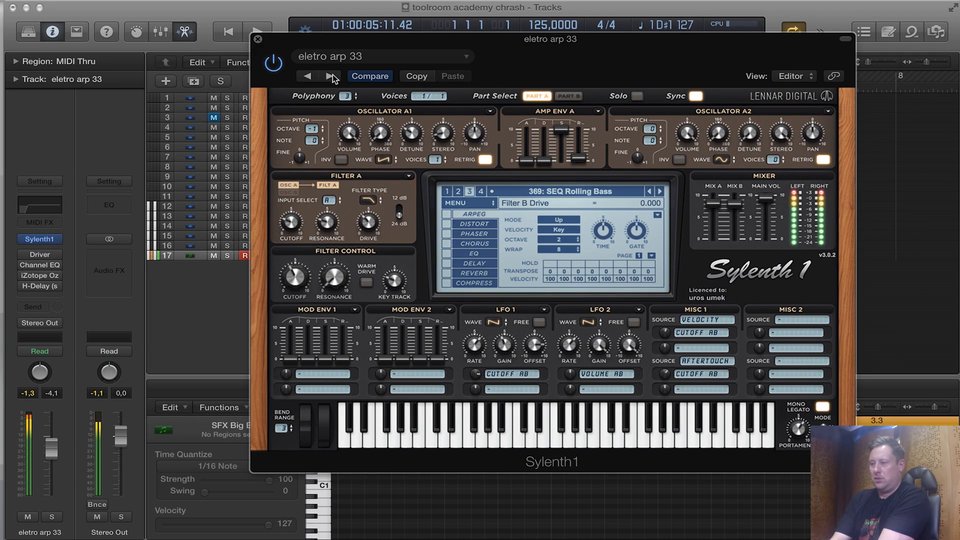Toggle Mono Legato switch

(822, 407)
